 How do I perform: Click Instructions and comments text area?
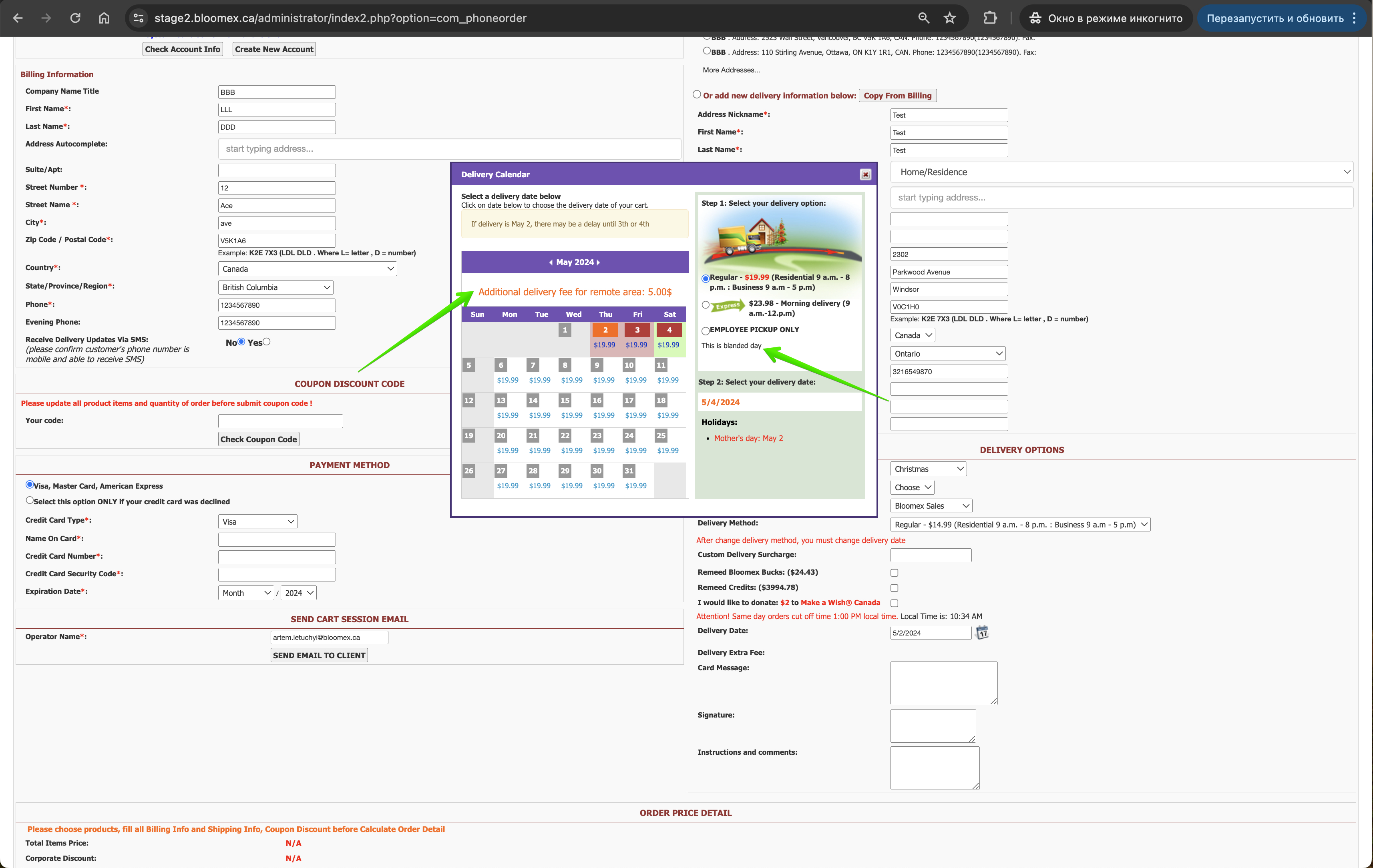point(935,768)
